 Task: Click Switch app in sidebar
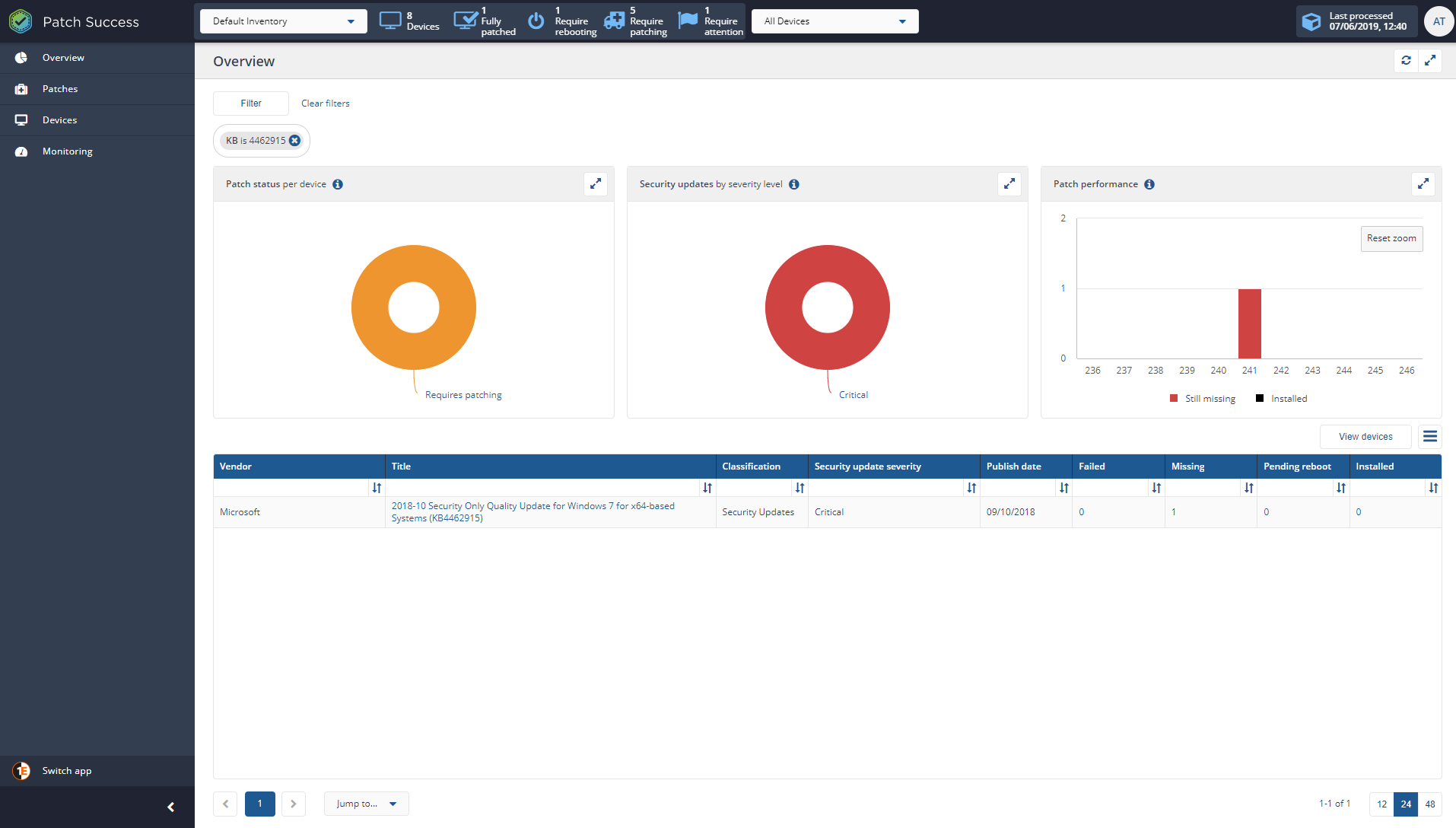pyautogui.click(x=97, y=771)
